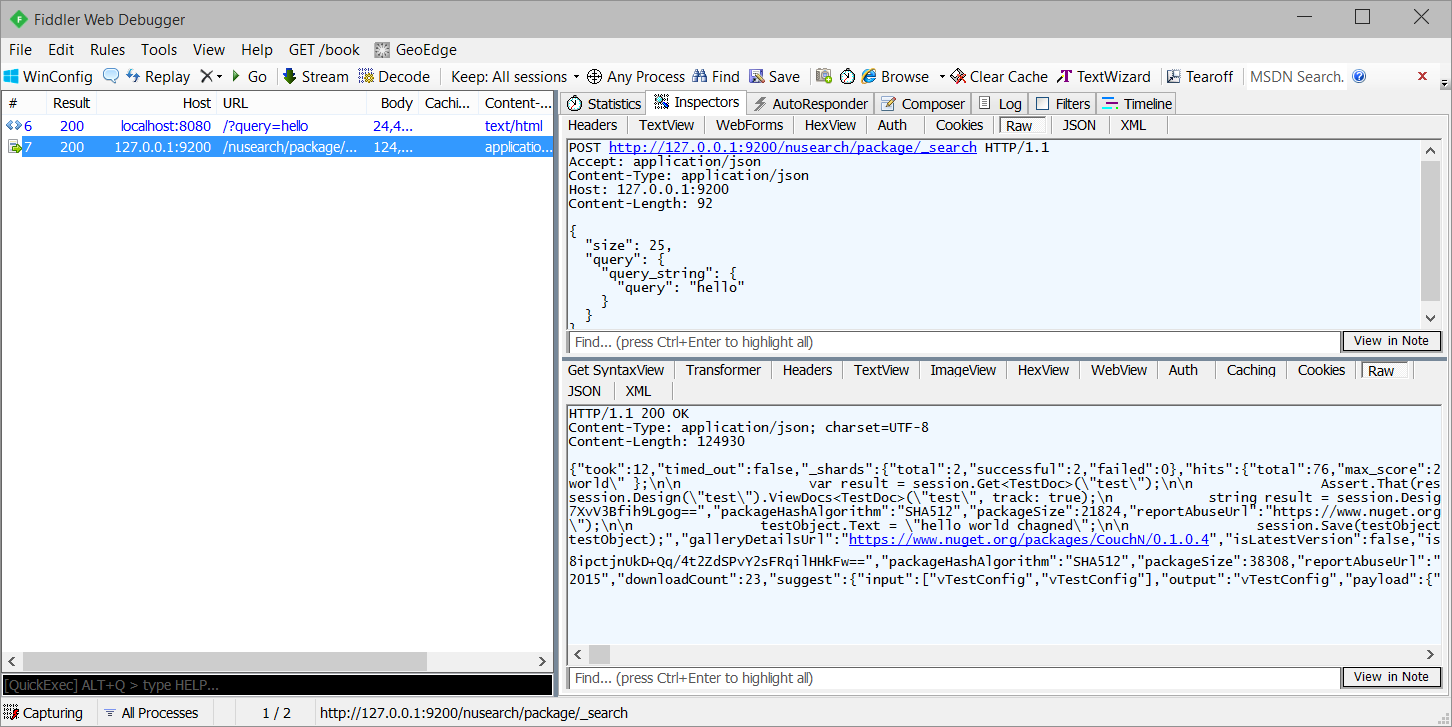Open the nusearch/package/_search request URL link

793,147
